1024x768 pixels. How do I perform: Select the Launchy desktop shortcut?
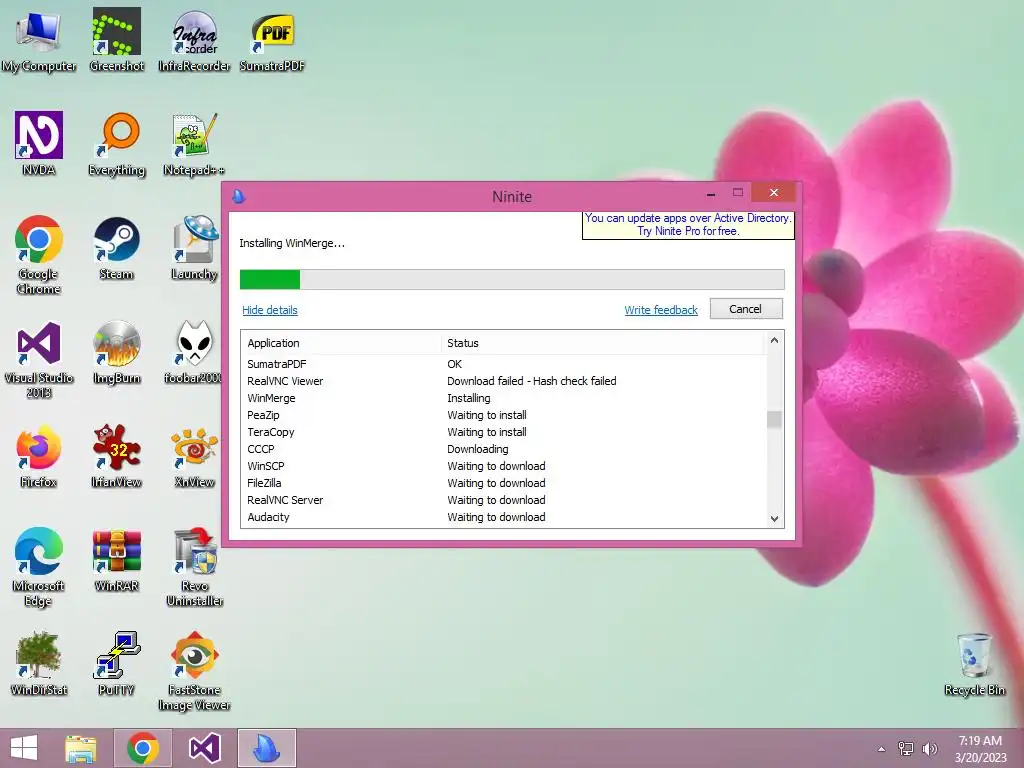click(195, 248)
